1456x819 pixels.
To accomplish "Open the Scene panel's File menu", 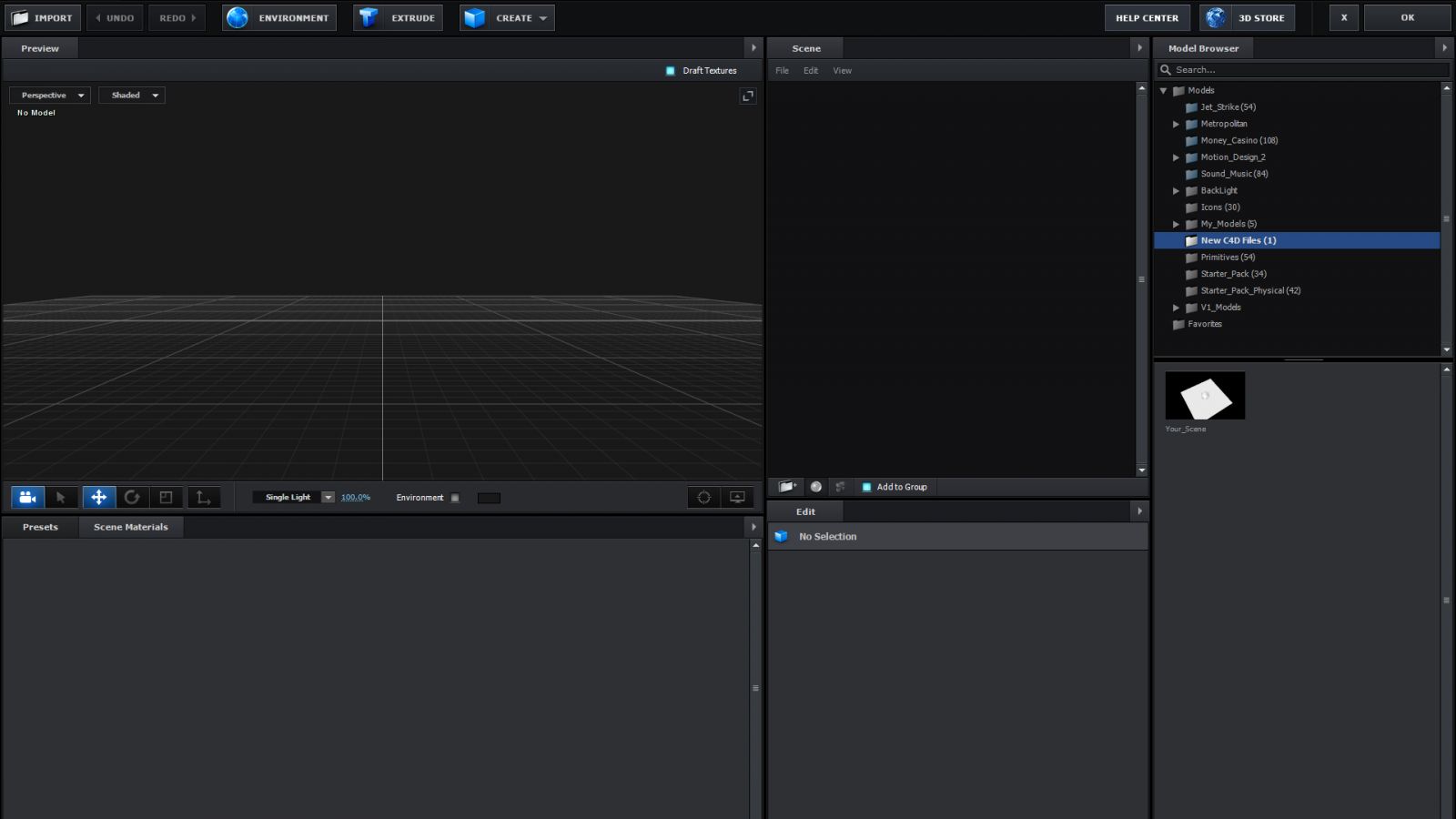I will (782, 71).
